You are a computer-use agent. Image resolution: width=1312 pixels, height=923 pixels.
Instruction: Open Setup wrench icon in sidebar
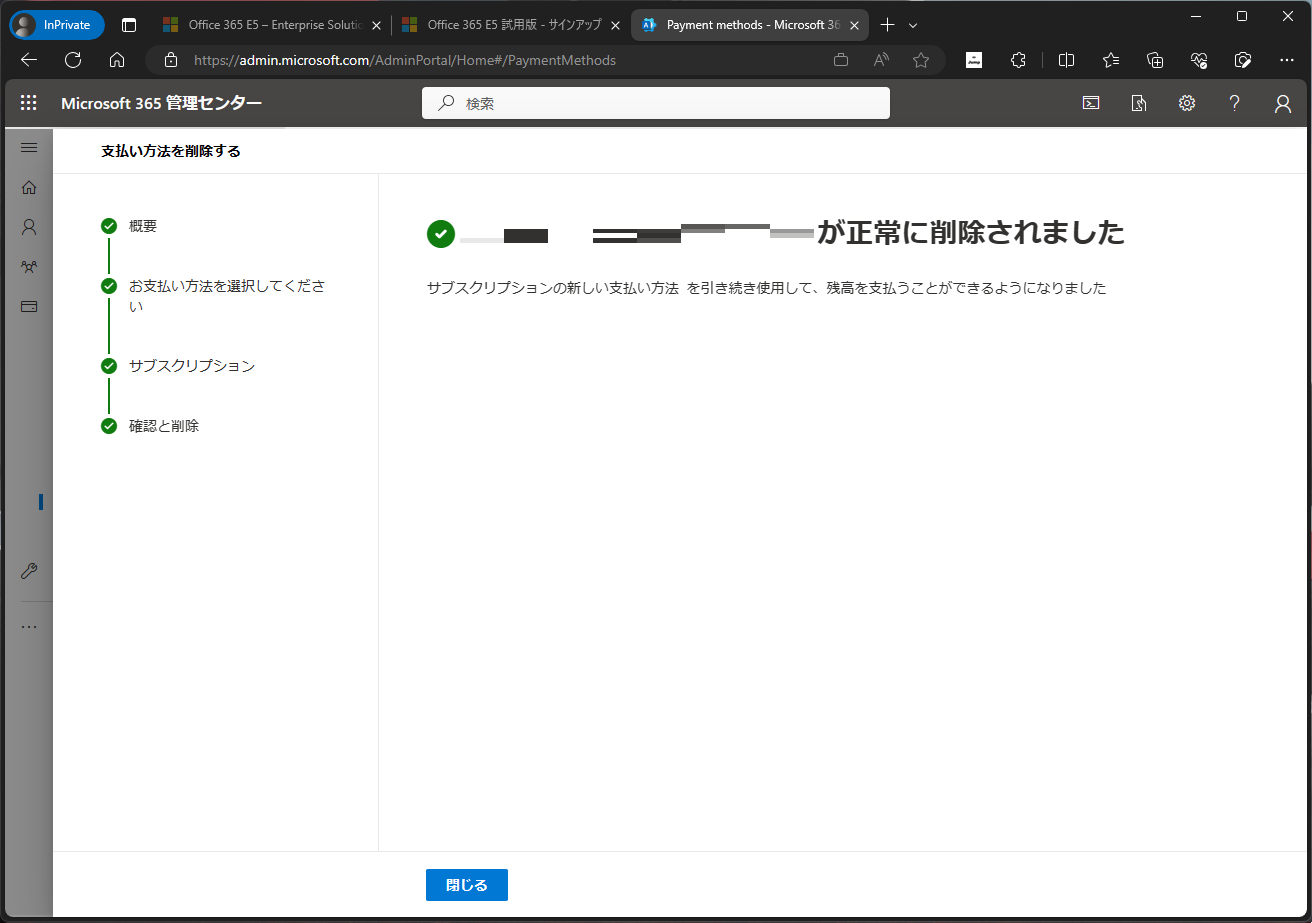click(x=29, y=571)
